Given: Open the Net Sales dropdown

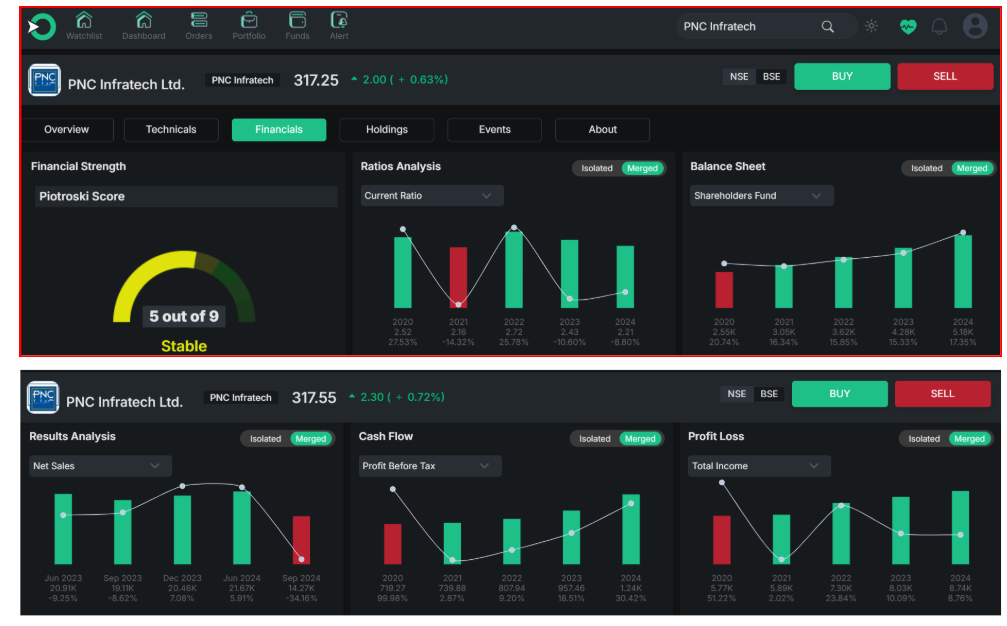Looking at the screenshot, I should click(100, 466).
